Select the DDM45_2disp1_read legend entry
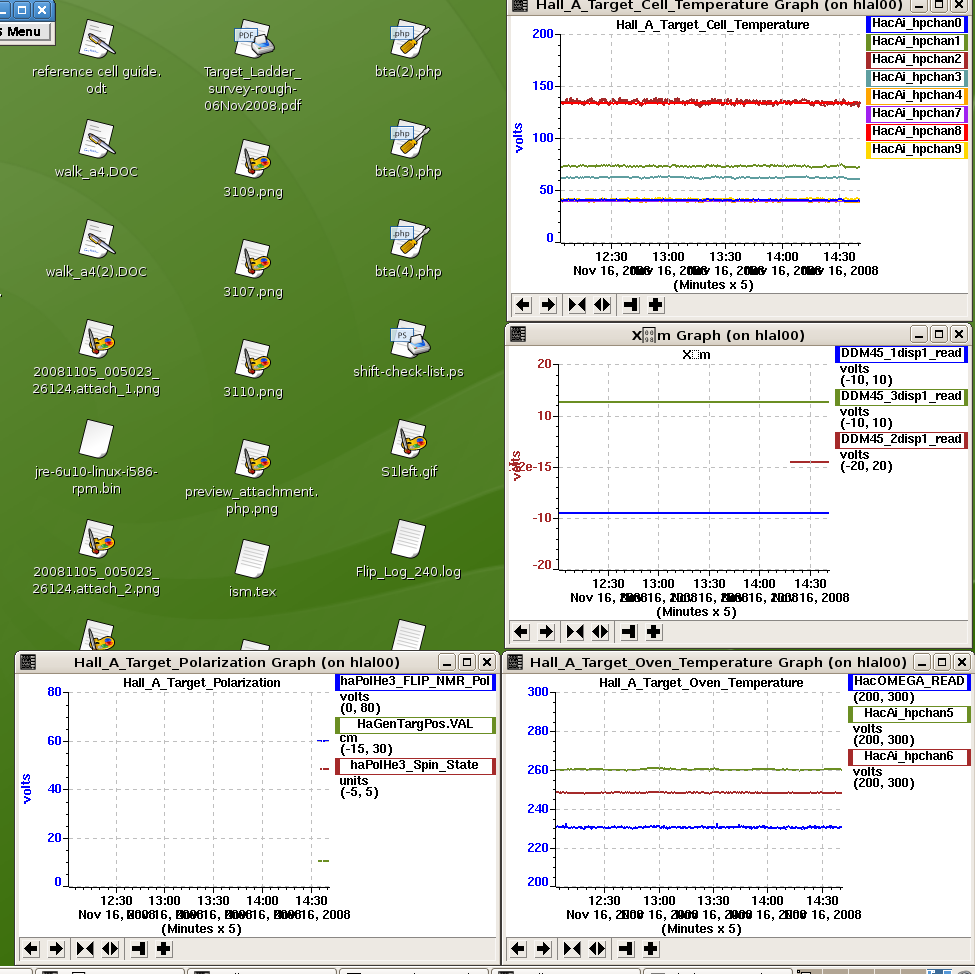The width and height of the screenshot is (975, 974). (x=901, y=440)
